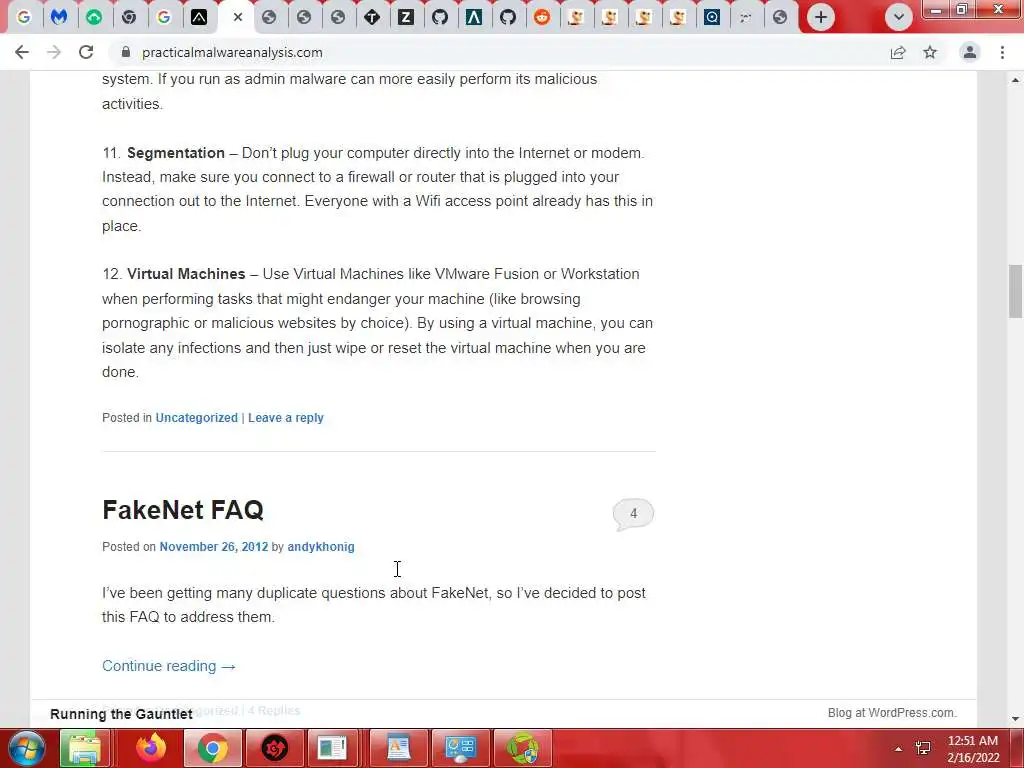Image resolution: width=1024 pixels, height=768 pixels.
Task: Open the Control Panel taskbar icon
Action: [460, 748]
